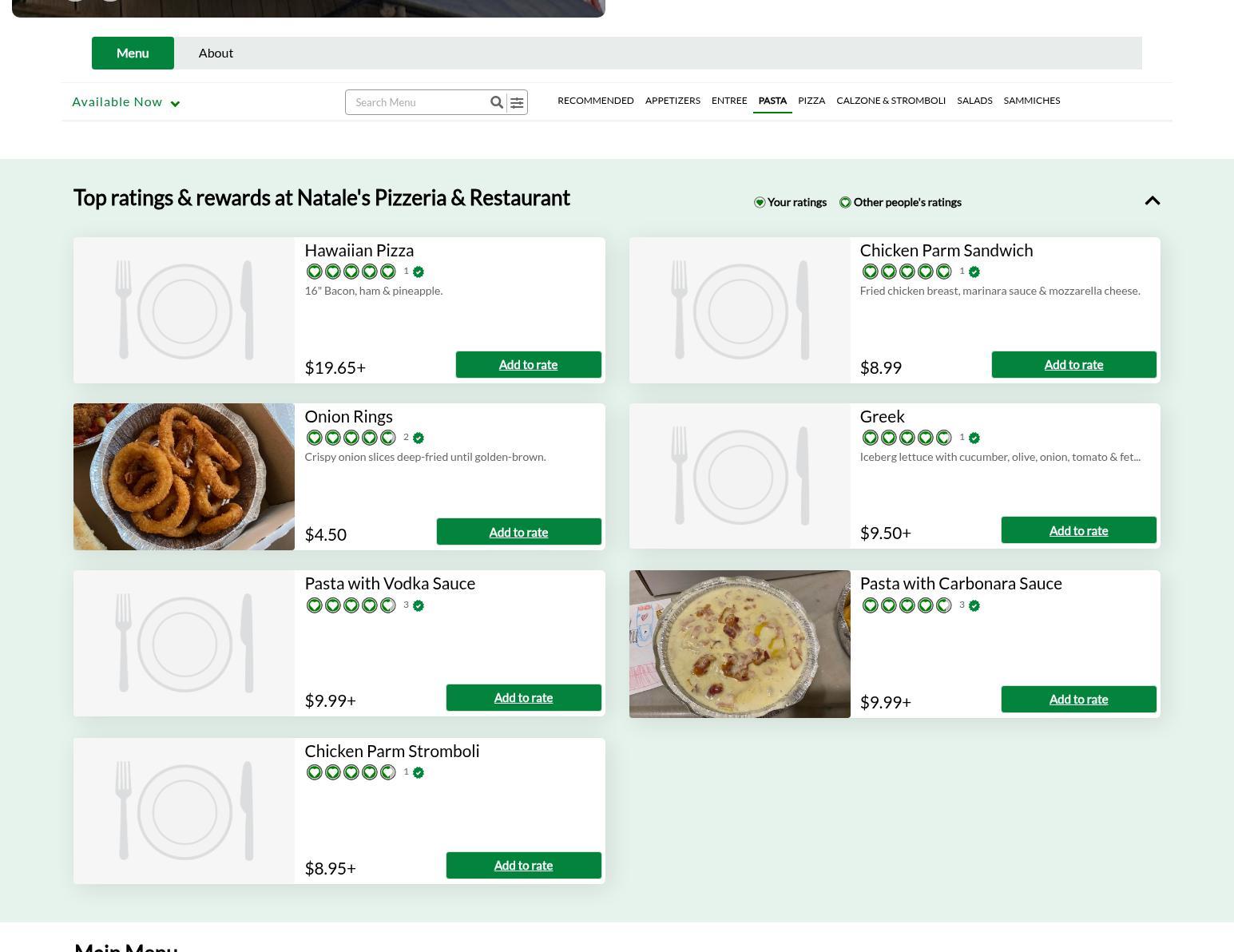This screenshot has width=1234, height=952.
Task: Click verified badge on Pasta with Vodka Sauce
Action: [419, 605]
